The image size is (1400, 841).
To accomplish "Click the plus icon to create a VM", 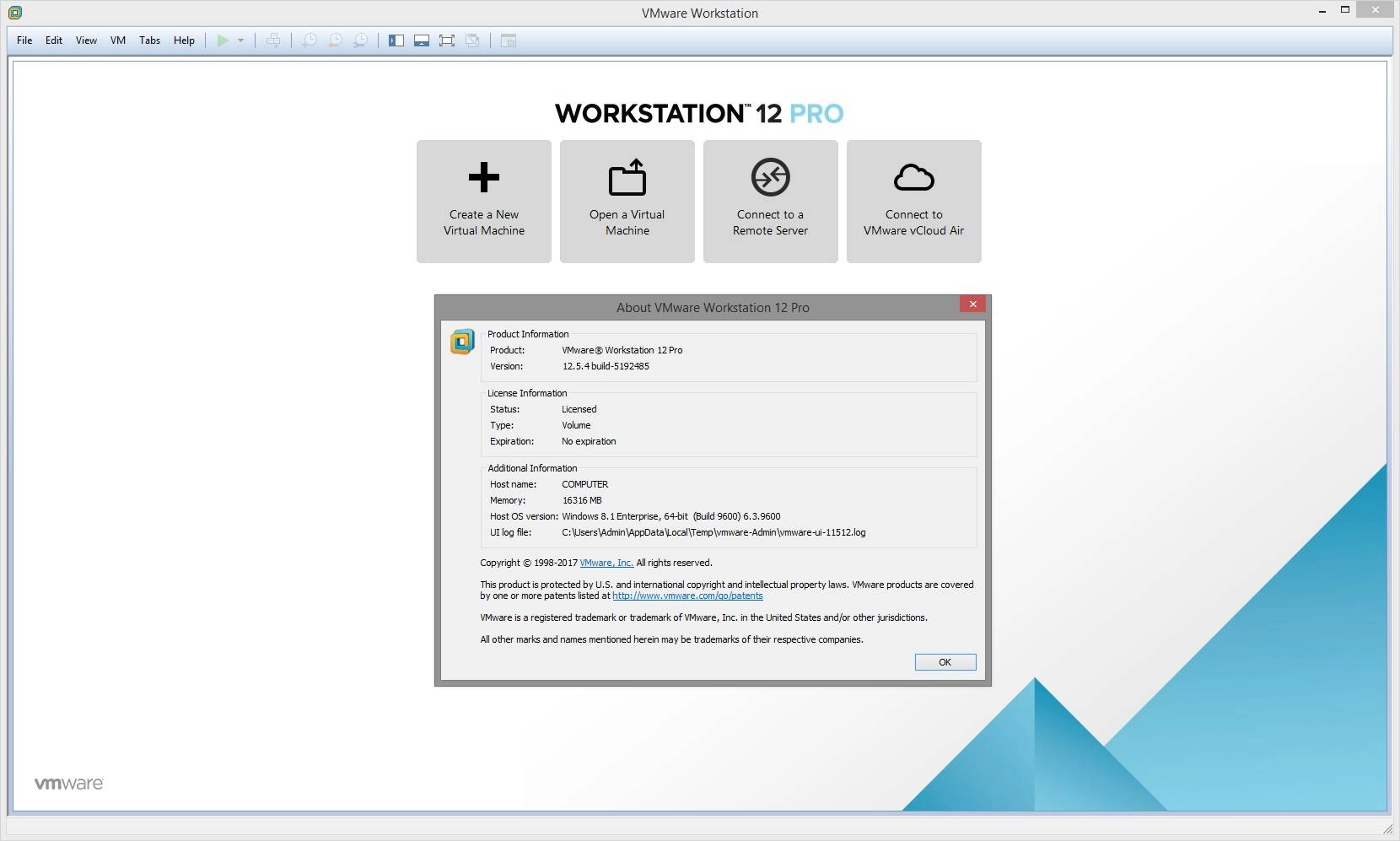I will point(484,177).
